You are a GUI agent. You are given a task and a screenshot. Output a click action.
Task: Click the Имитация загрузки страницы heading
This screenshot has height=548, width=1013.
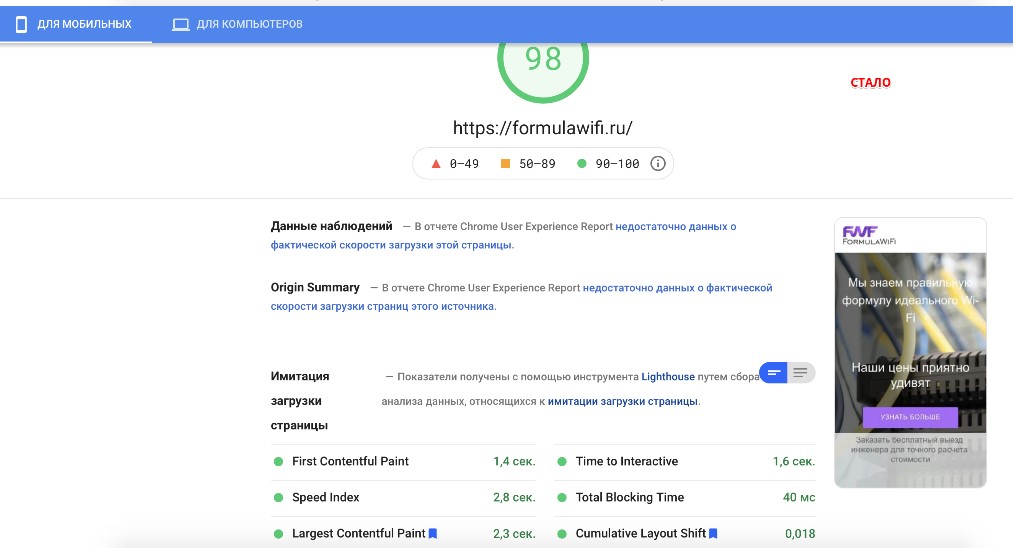point(300,401)
